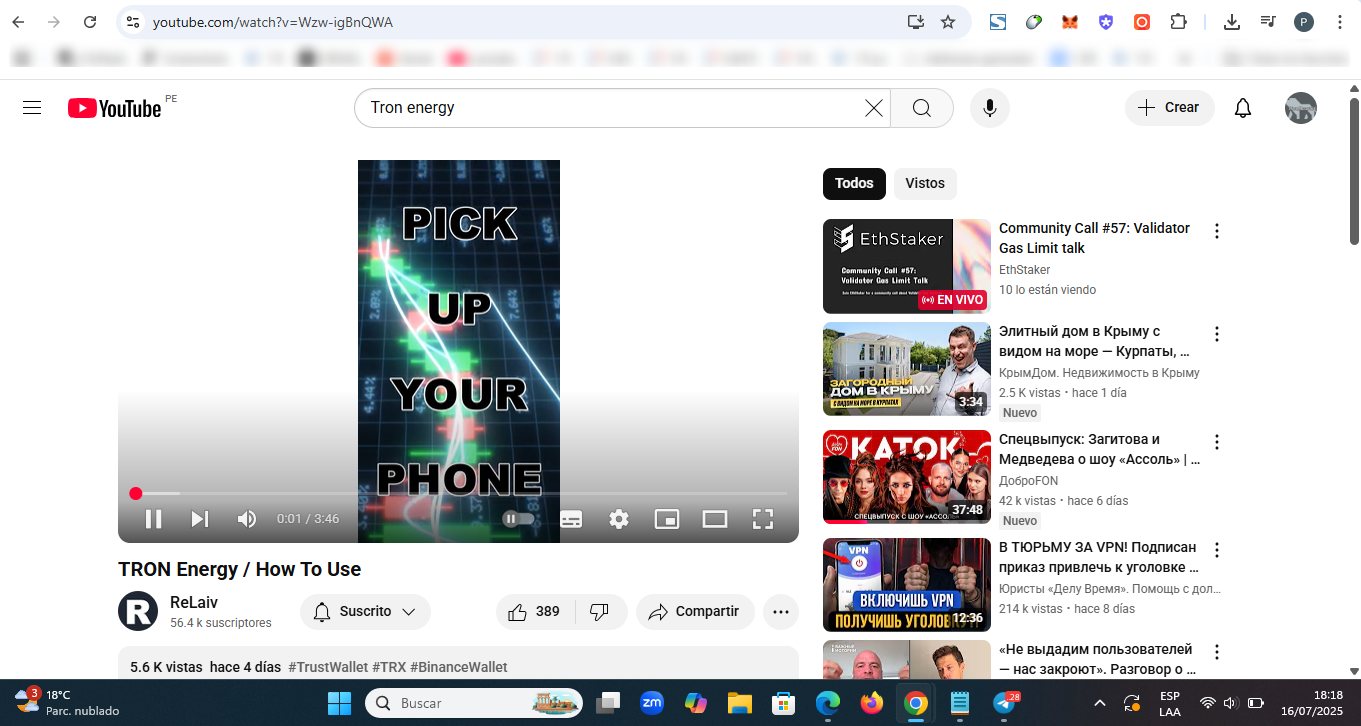Select the Todos filter chip
The height and width of the screenshot is (726, 1361).
[x=854, y=184]
